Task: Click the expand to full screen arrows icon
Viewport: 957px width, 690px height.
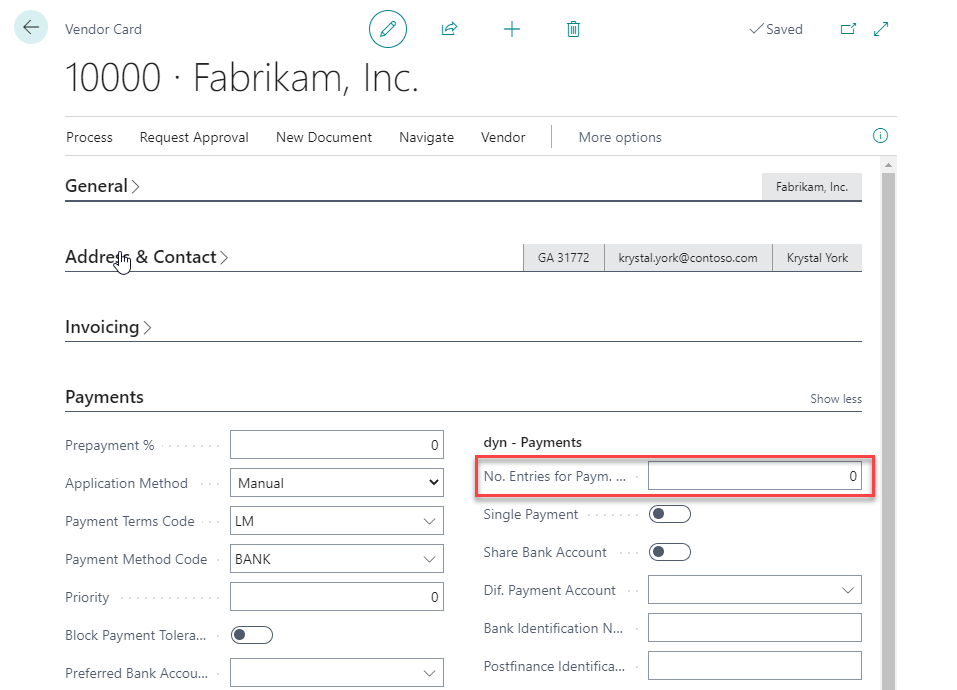Action: (x=881, y=29)
